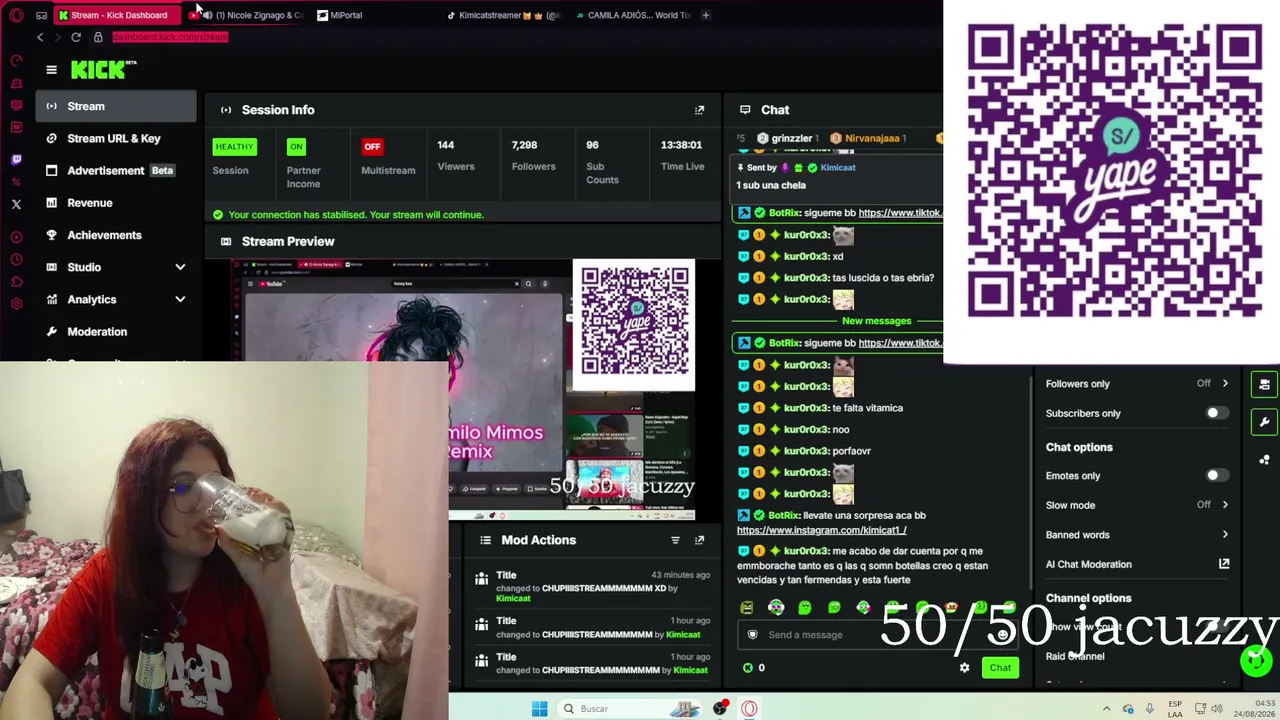This screenshot has height=720, width=1280.
Task: Jump to New messages in chat
Action: pyautogui.click(x=876, y=321)
